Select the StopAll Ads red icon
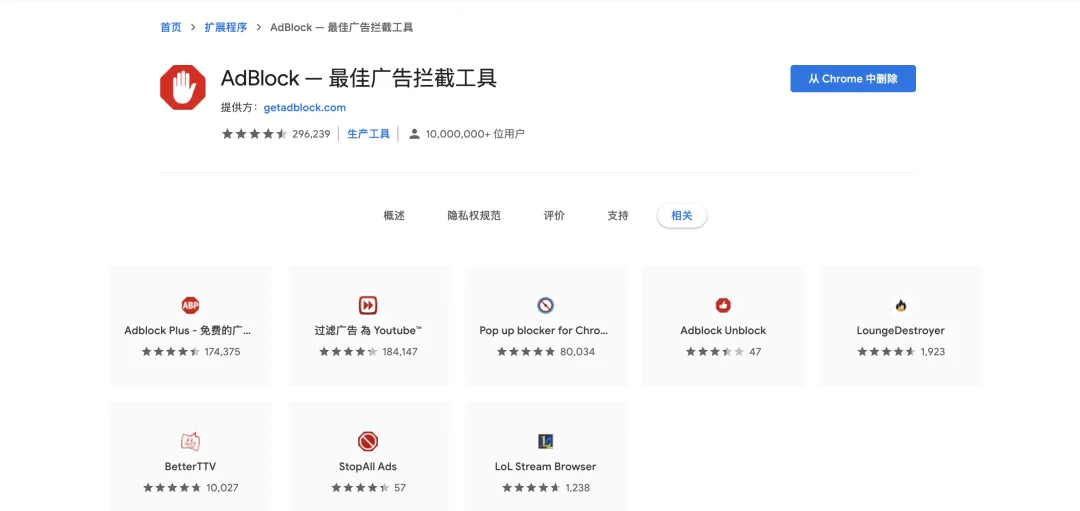 coord(368,441)
